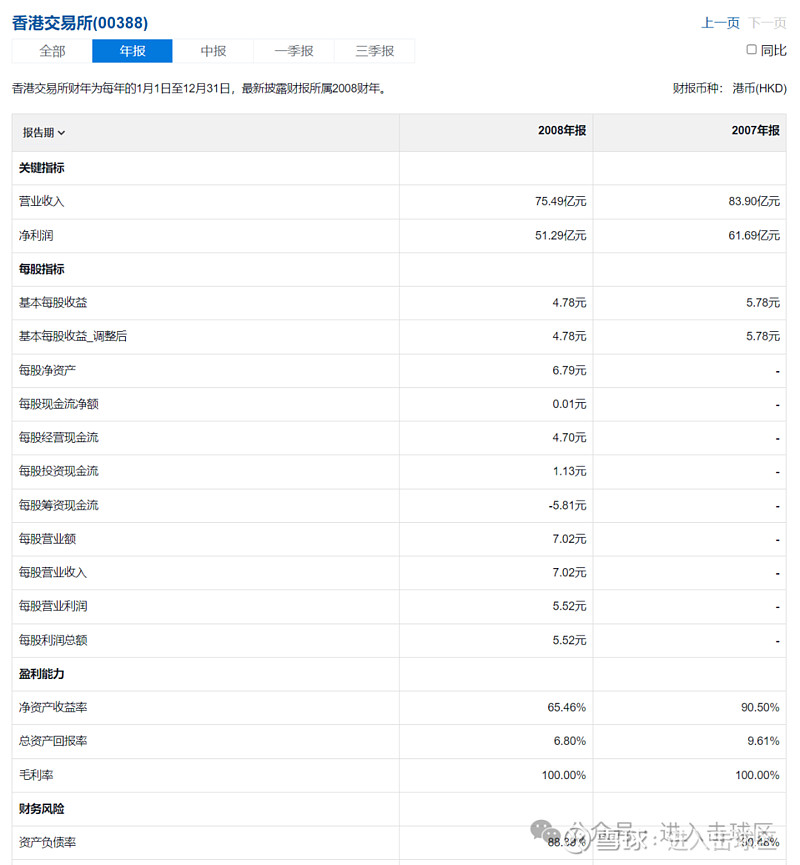800x865 pixels.
Task: Click the 每股经营现金流 row label
Action: pos(58,437)
